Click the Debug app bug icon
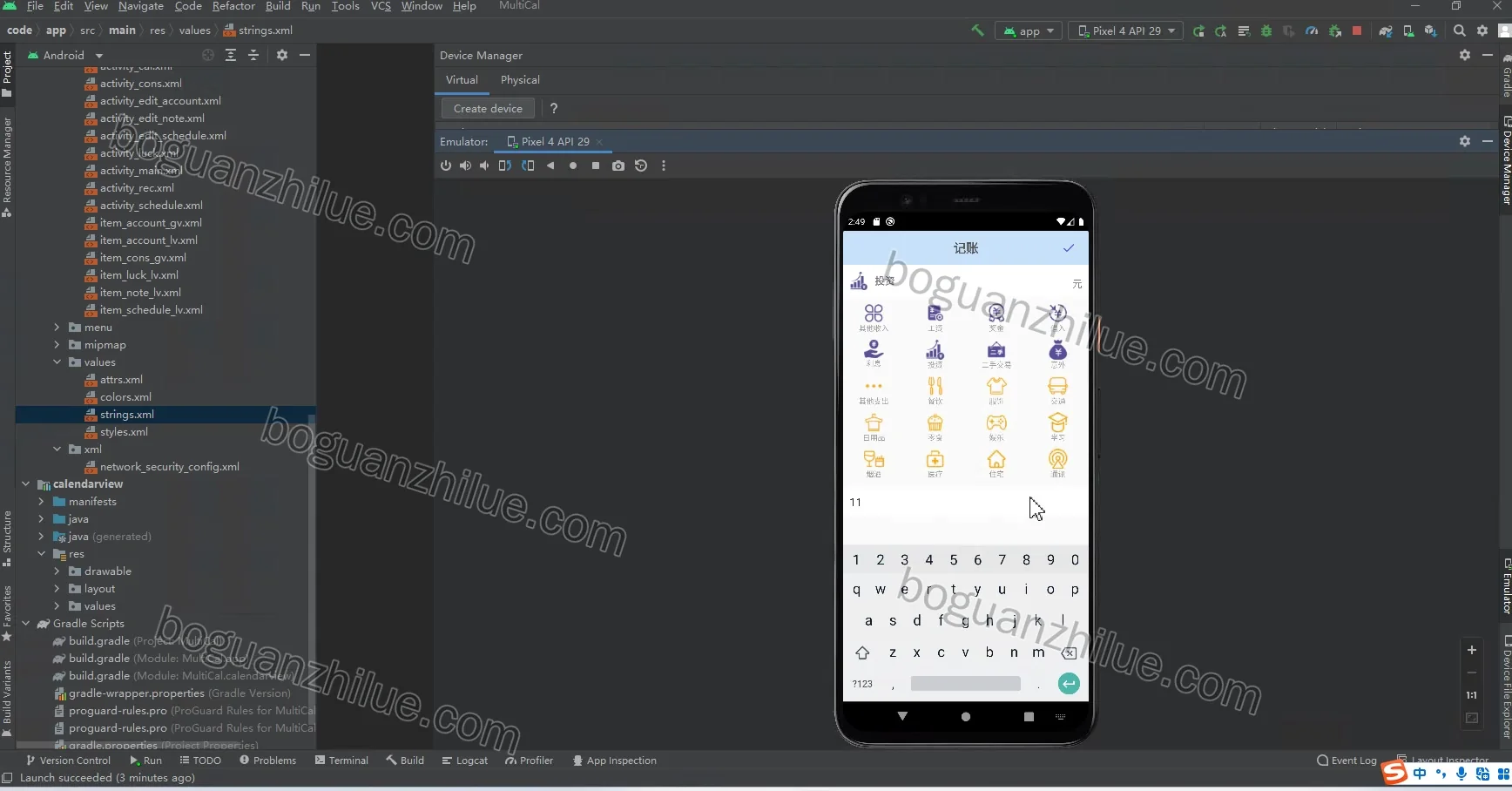 (x=1266, y=30)
